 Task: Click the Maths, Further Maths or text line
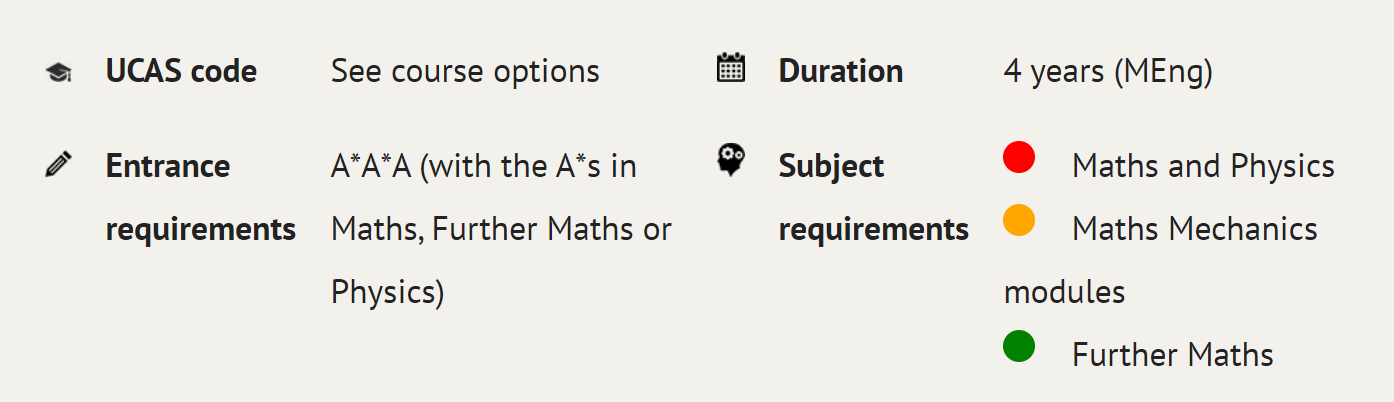tap(501, 229)
